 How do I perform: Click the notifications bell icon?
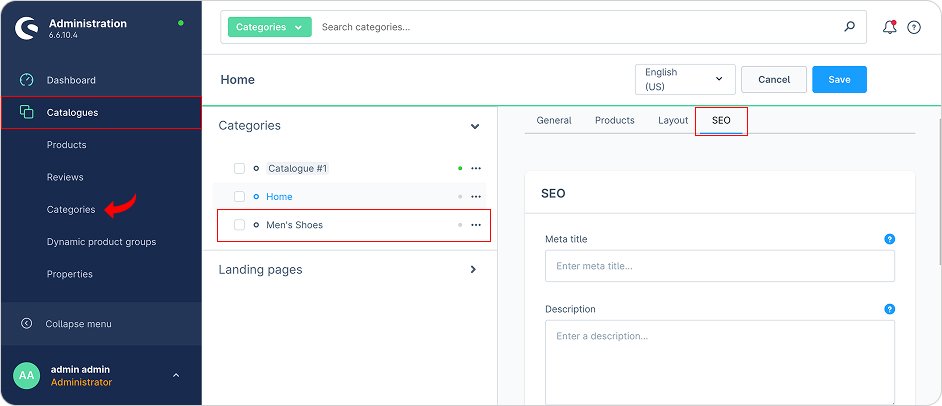(x=889, y=27)
